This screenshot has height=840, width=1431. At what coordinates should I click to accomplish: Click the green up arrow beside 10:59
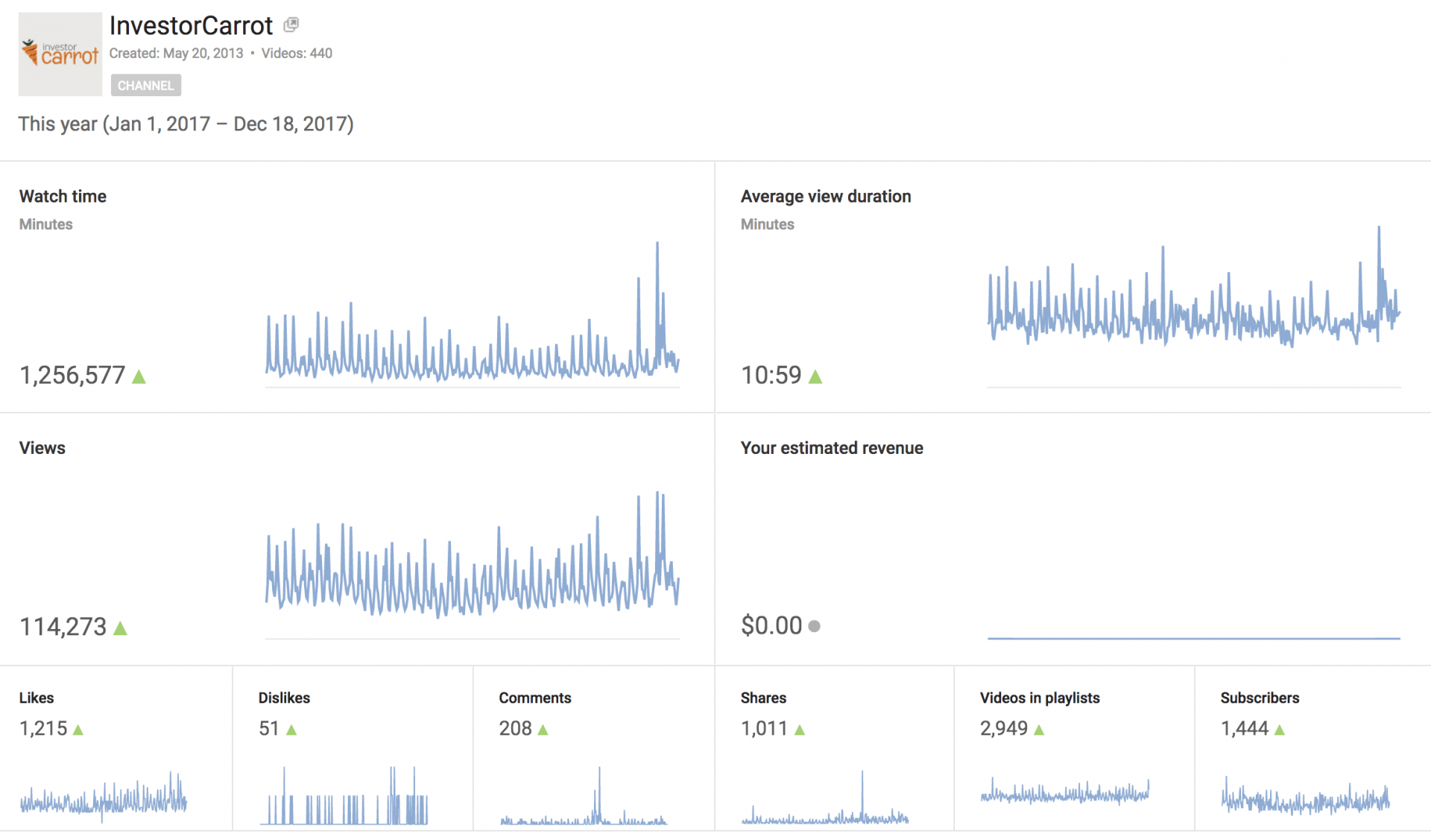(815, 376)
